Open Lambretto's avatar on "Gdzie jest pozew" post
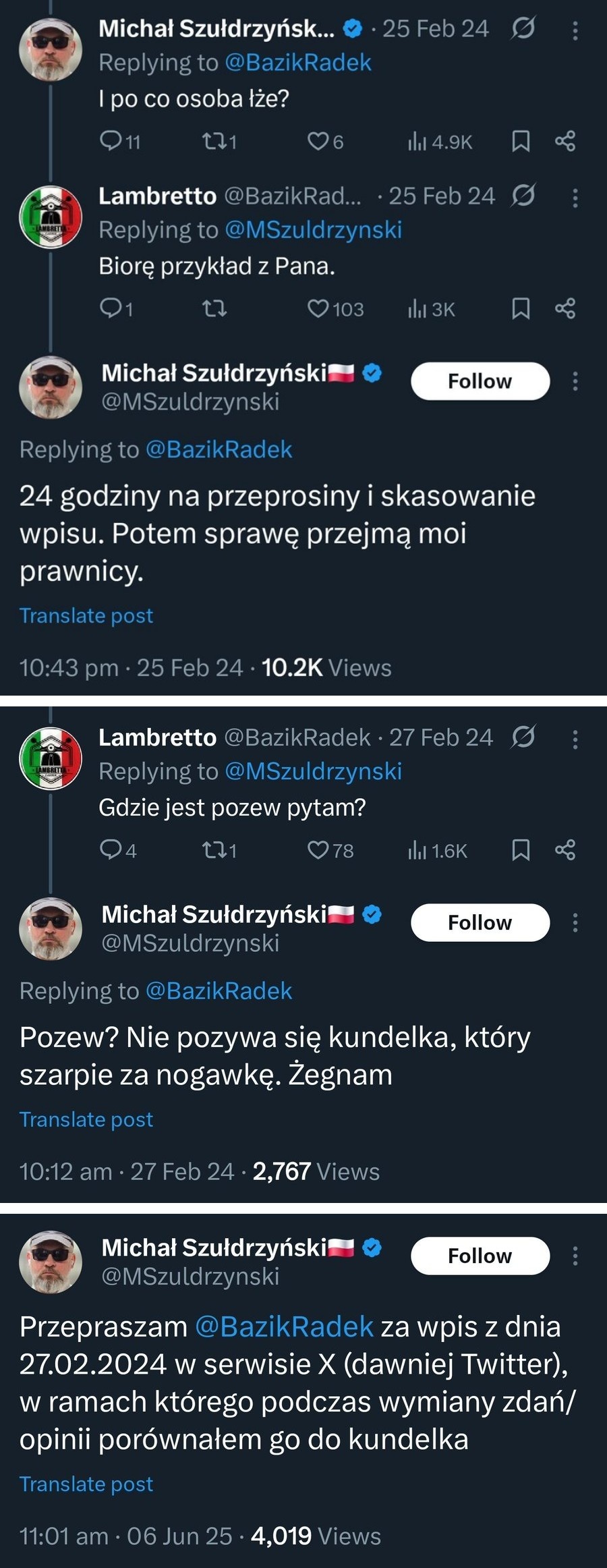 click(x=51, y=758)
